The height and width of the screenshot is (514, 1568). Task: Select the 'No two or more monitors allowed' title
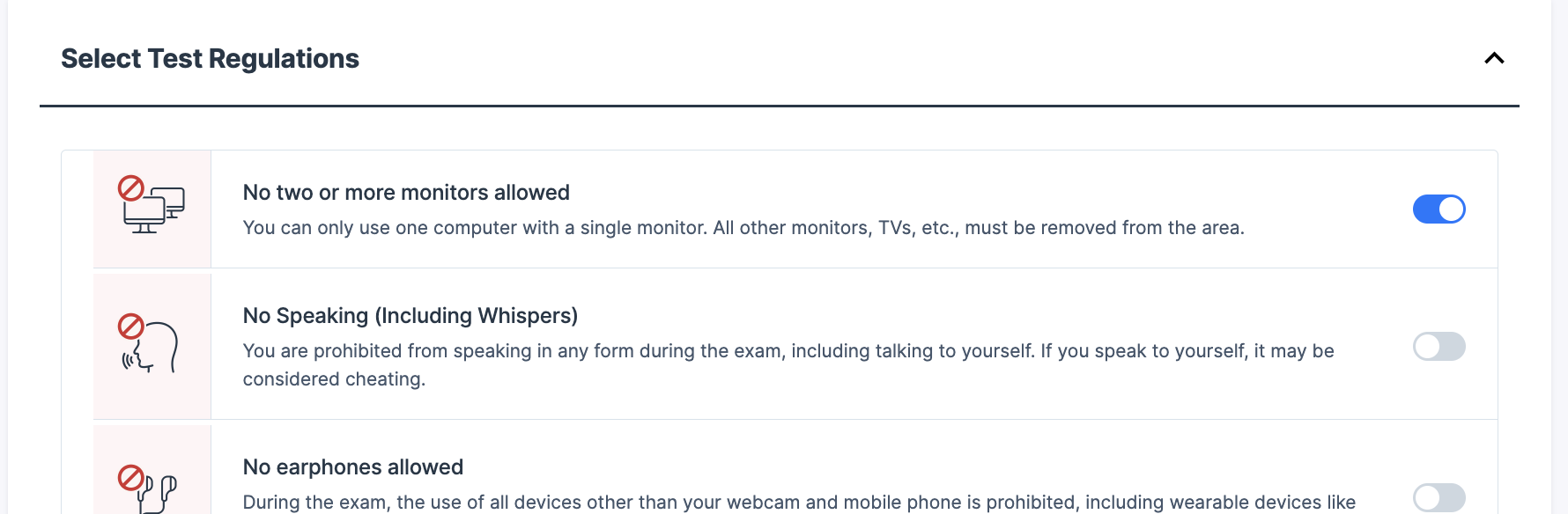click(406, 193)
